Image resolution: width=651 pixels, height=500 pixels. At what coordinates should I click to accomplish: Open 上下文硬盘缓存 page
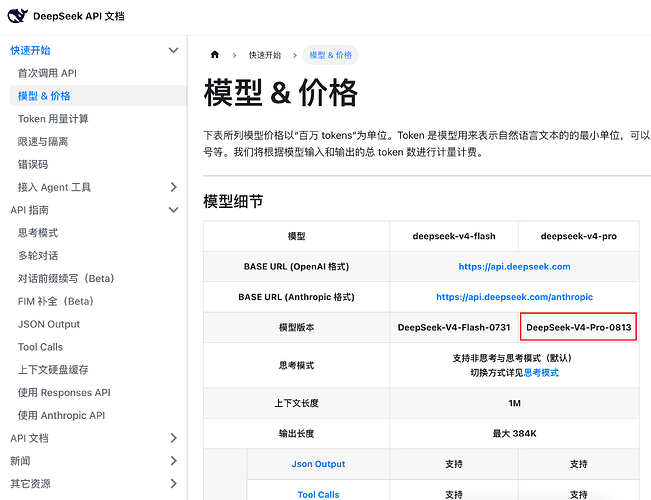coord(53,370)
